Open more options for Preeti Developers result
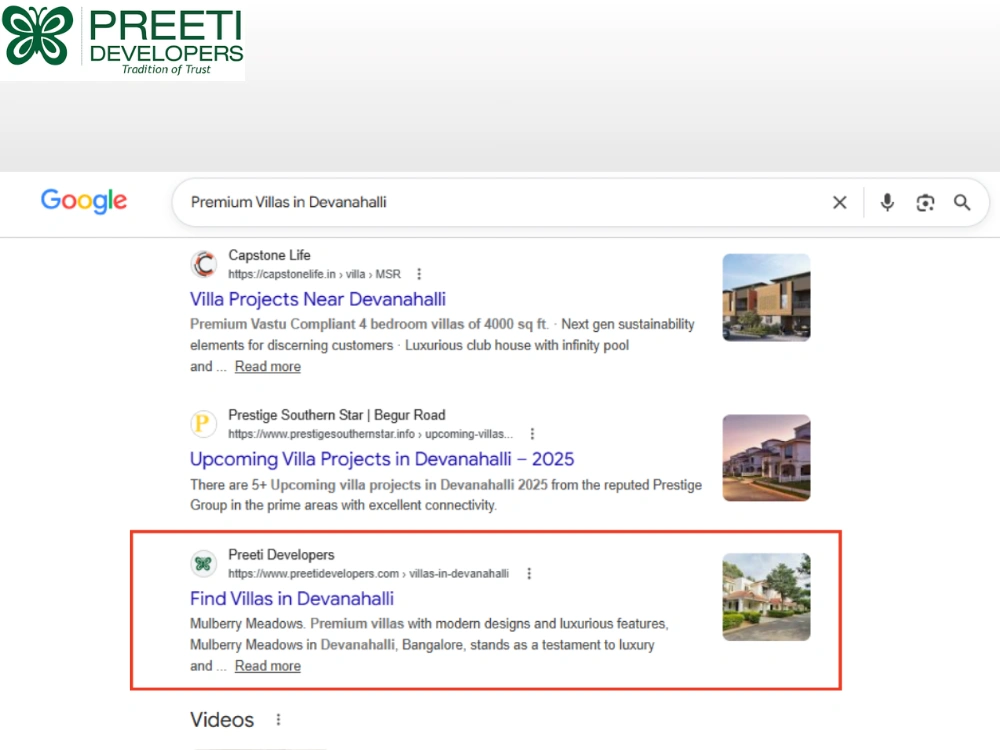 click(529, 574)
